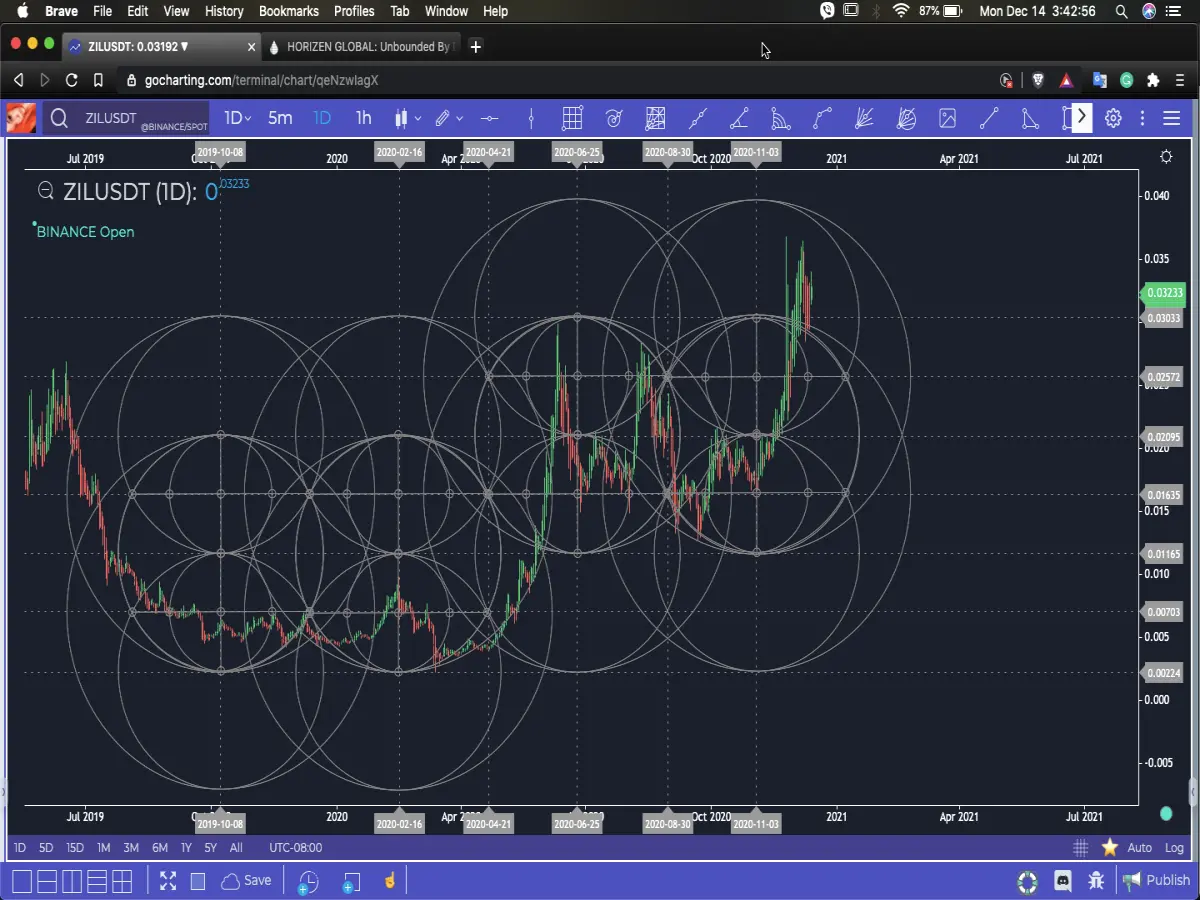The width and height of the screenshot is (1200, 900).
Task: Select the fan lines tool
Action: (864, 118)
